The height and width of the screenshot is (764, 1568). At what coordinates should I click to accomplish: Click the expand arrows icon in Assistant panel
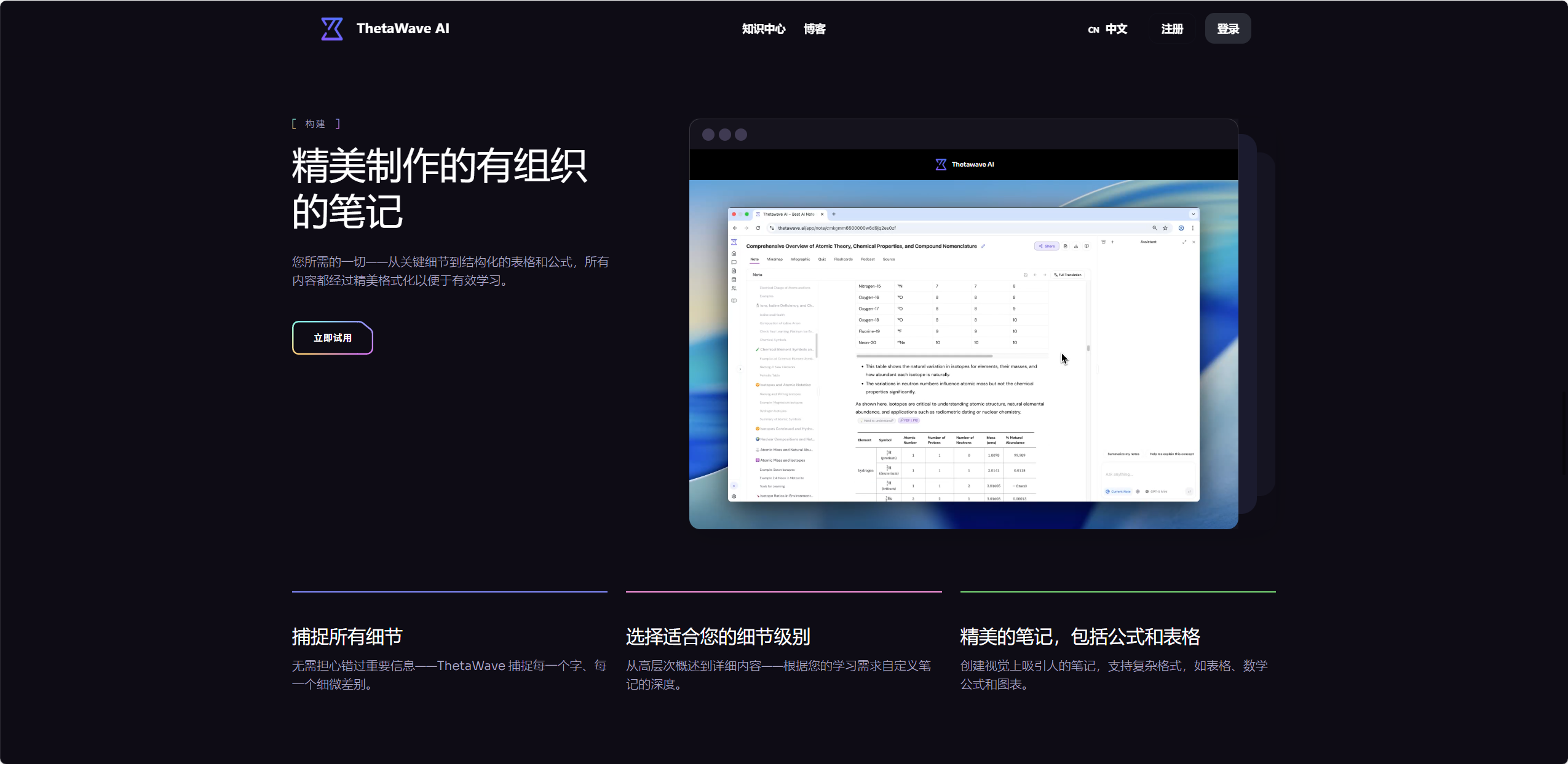(x=1184, y=242)
